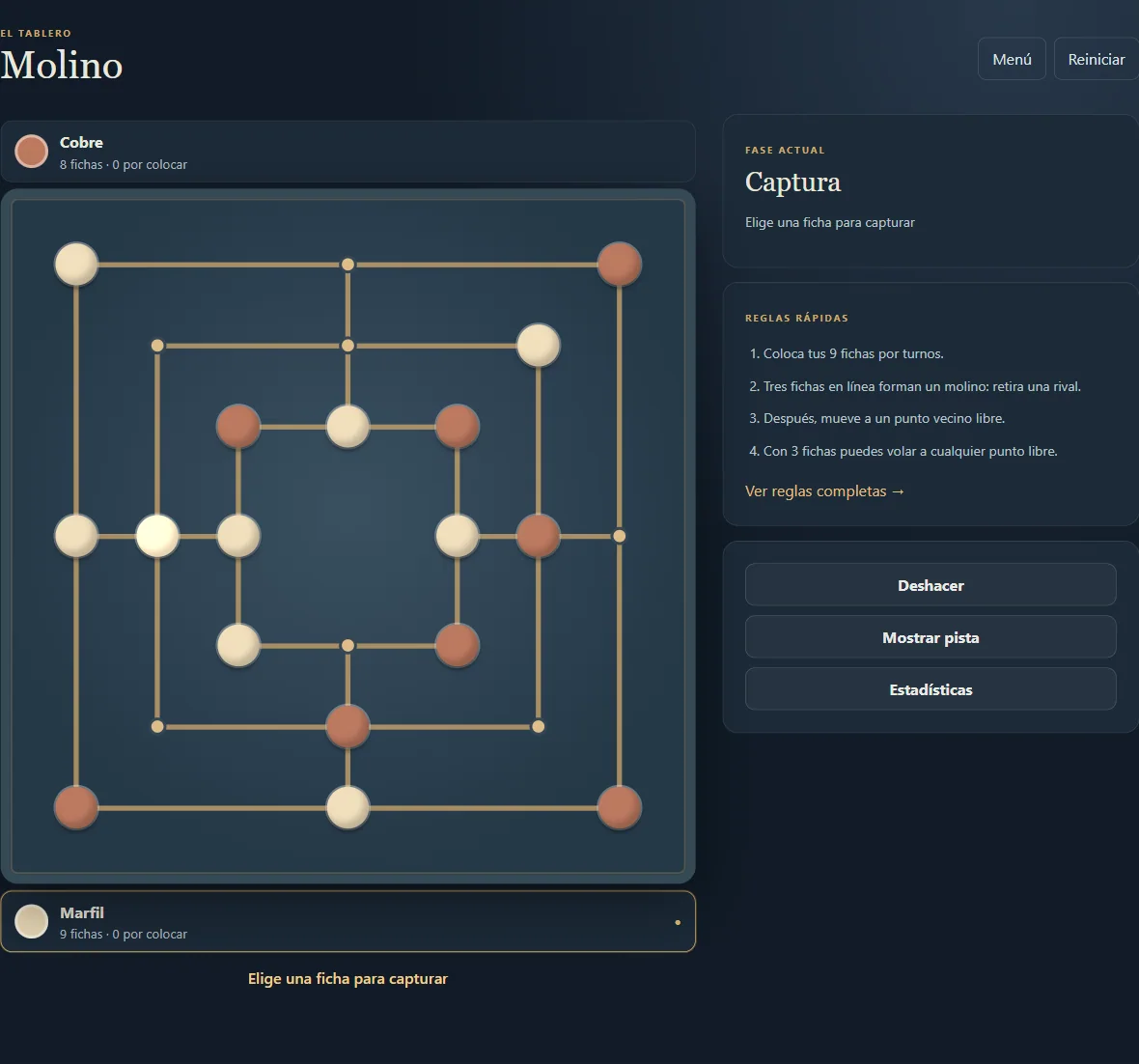The image size is (1139, 1064).
Task: Select the ivory piece on inner square's left midpoint
Action: point(238,537)
